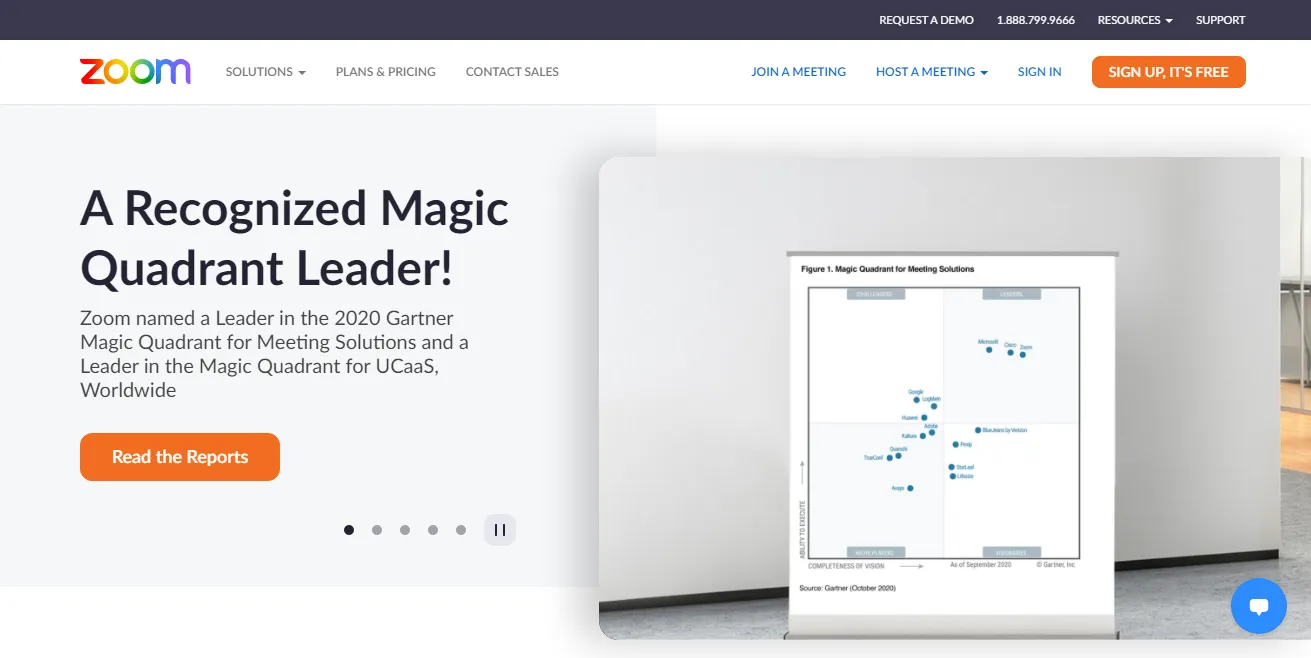Go to the second carousel slide dot
The height and width of the screenshot is (658, 1311).
(377, 530)
